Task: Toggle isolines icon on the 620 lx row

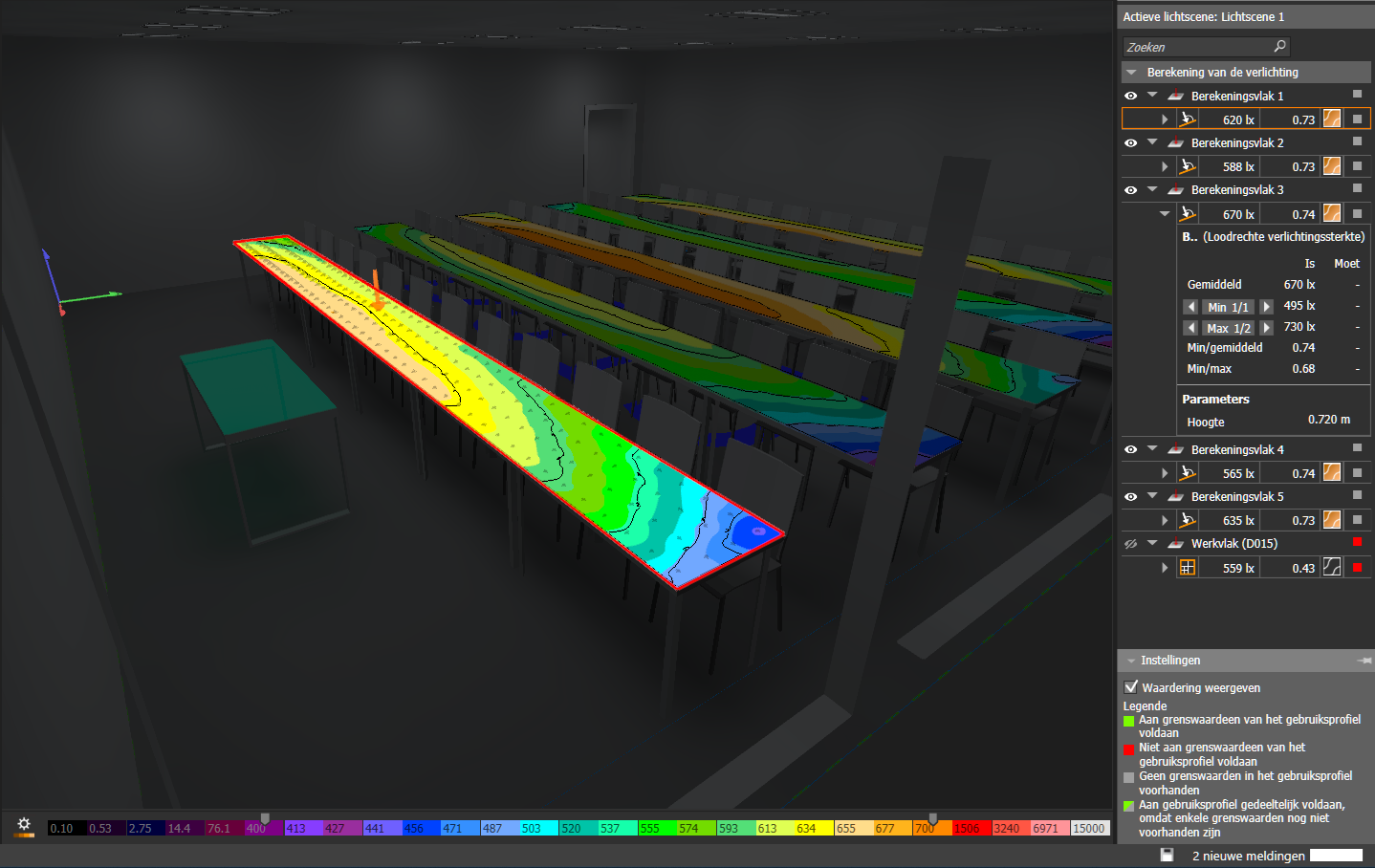Action: click(1332, 119)
